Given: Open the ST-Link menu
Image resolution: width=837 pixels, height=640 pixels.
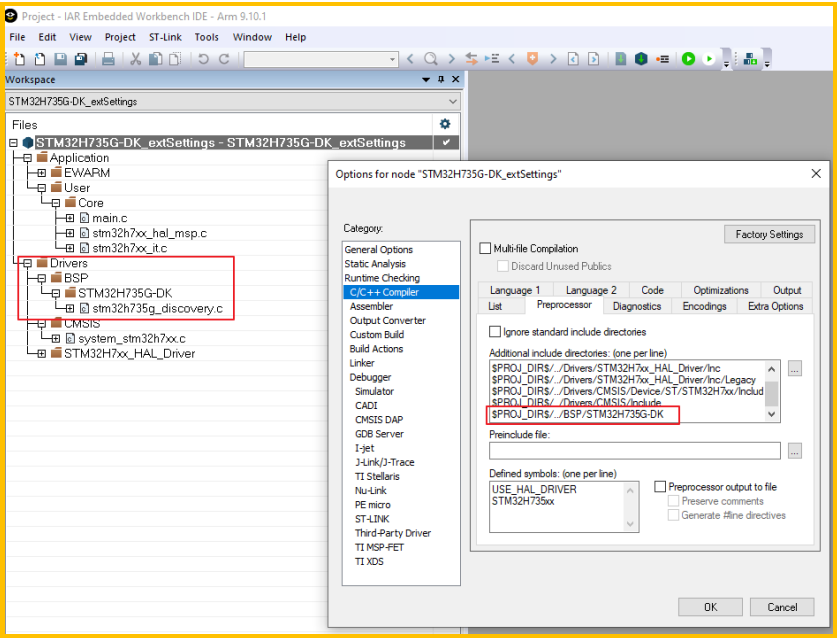Looking at the screenshot, I should click(x=165, y=37).
